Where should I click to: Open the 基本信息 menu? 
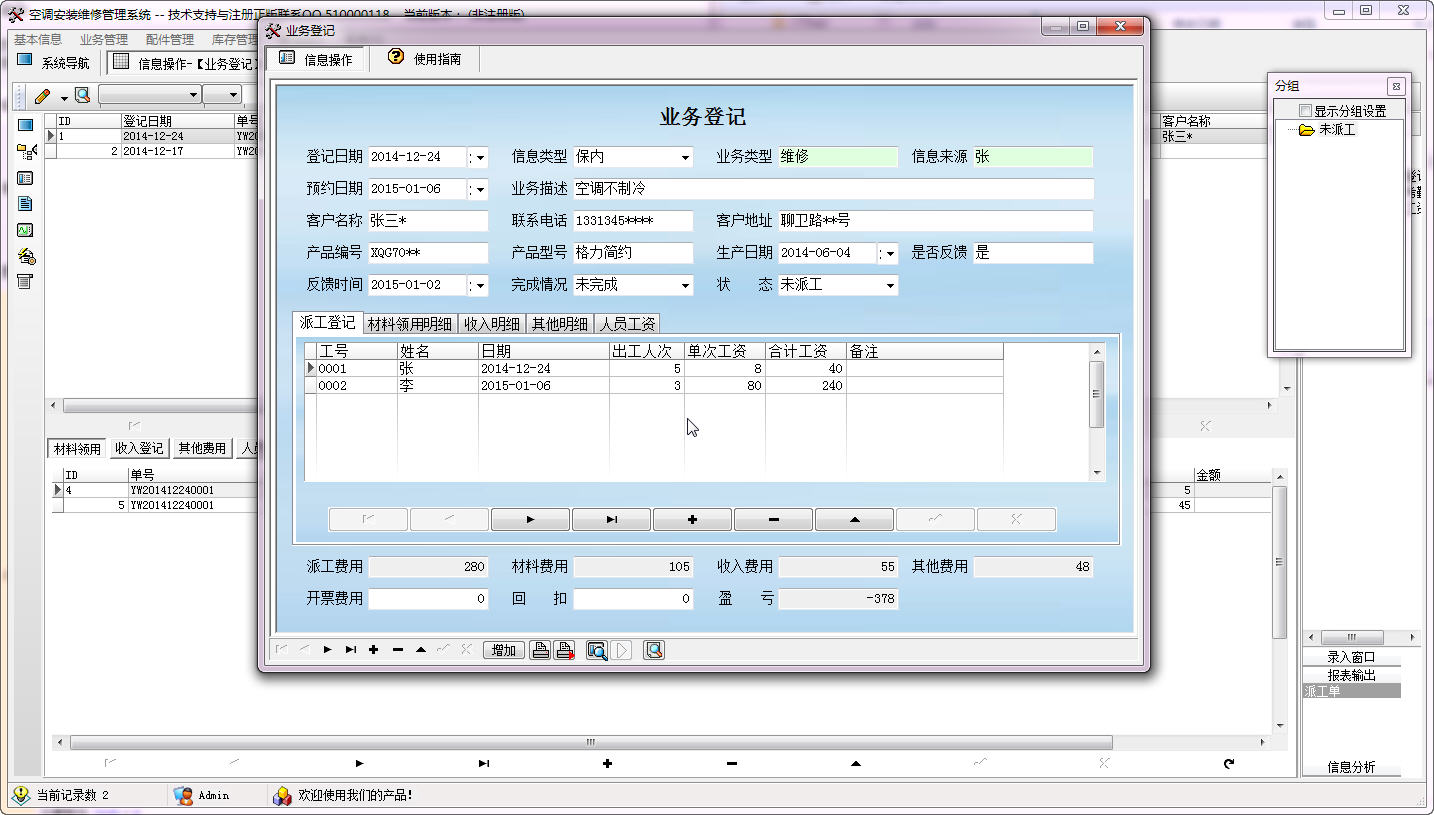38,40
